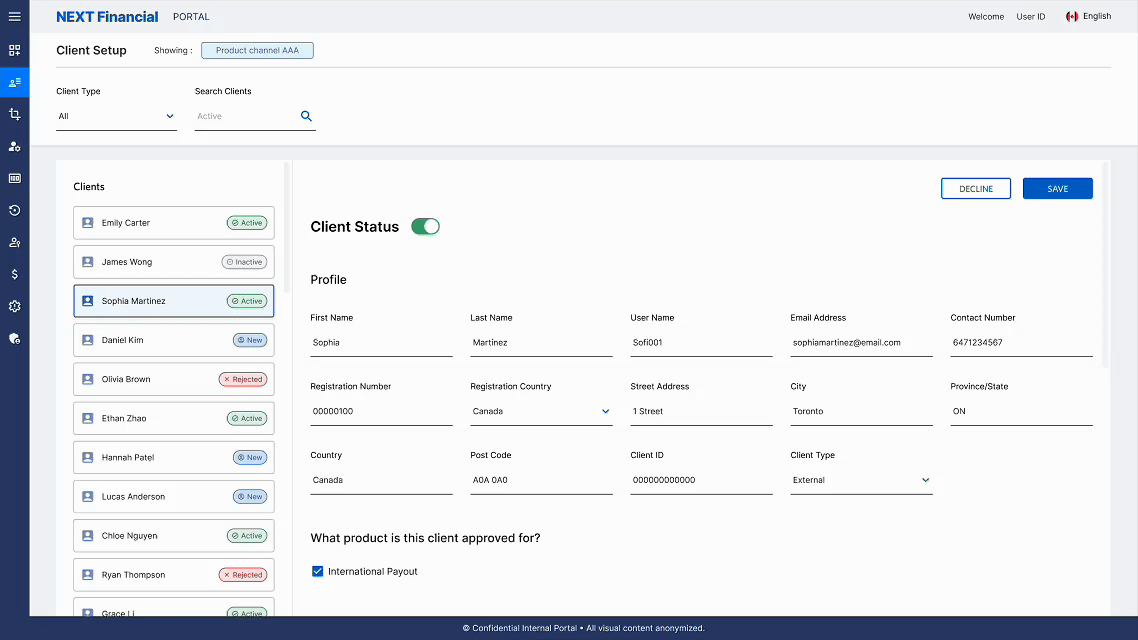This screenshot has width=1138, height=640.
Task: Click the globe icon at sidebar bottom
Action: 14,338
